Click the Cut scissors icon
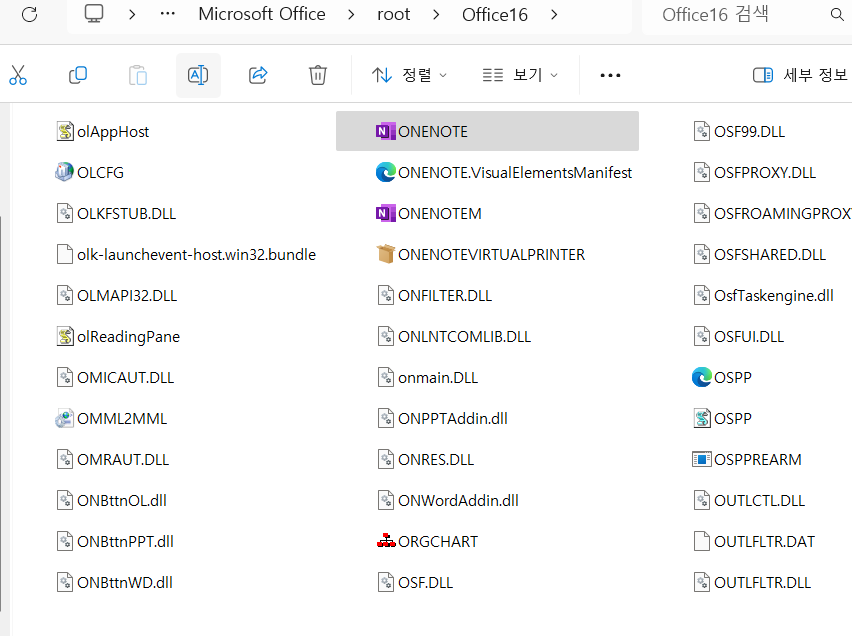The width and height of the screenshot is (852, 636). (x=18, y=75)
